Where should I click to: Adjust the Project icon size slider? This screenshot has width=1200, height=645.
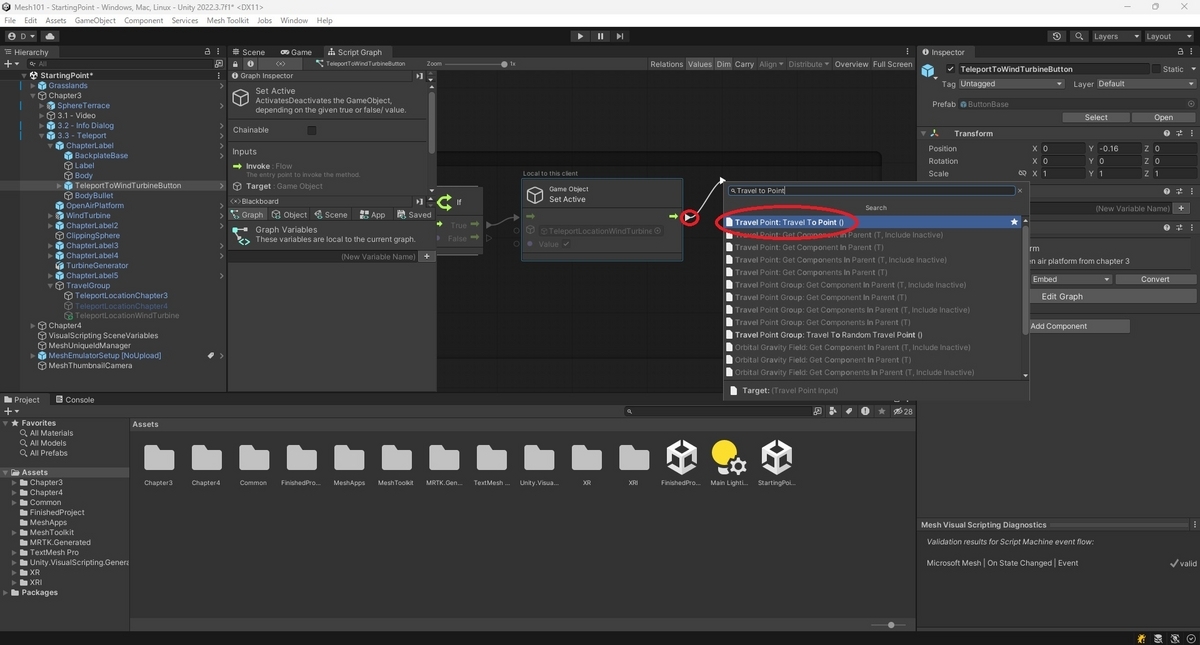[x=890, y=625]
